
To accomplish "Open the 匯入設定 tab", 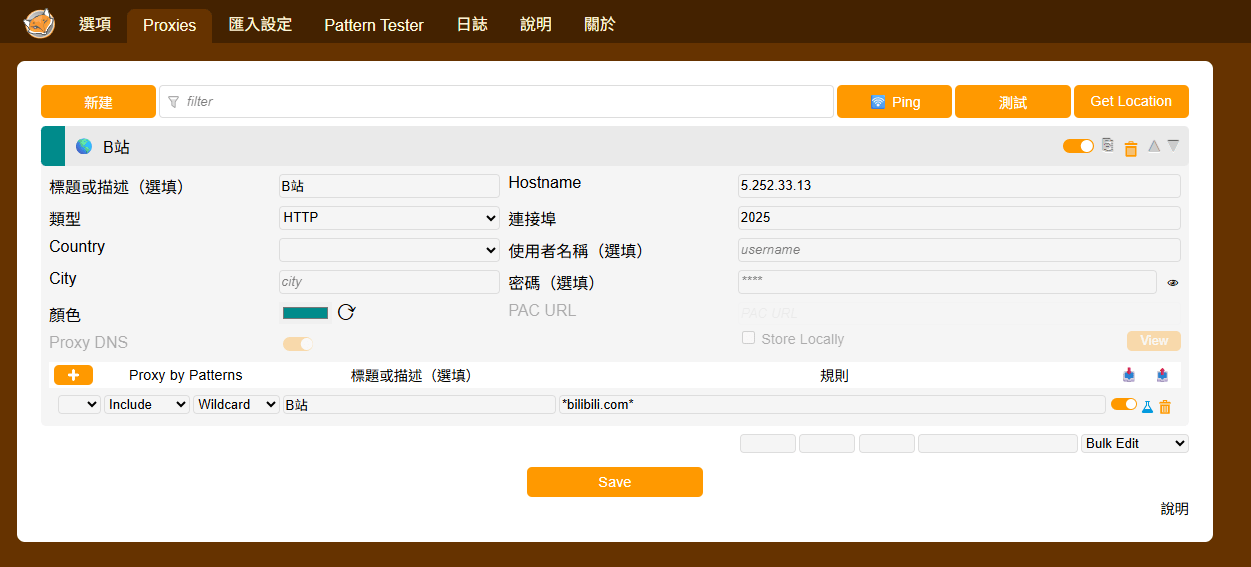I will pyautogui.click(x=260, y=24).
